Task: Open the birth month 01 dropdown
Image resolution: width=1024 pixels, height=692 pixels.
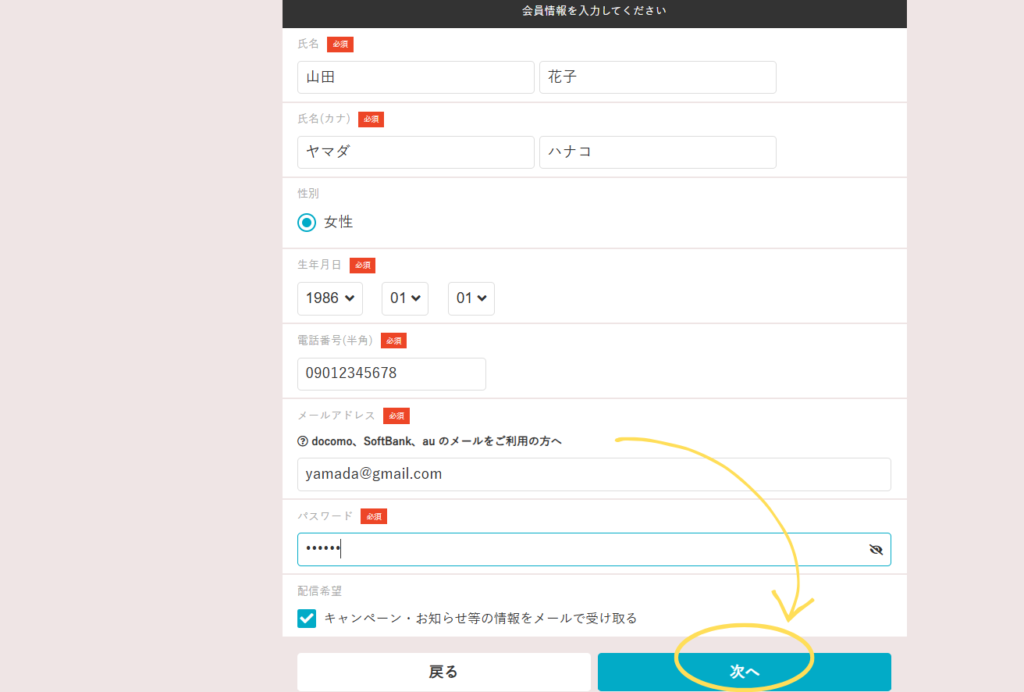Action: (405, 298)
